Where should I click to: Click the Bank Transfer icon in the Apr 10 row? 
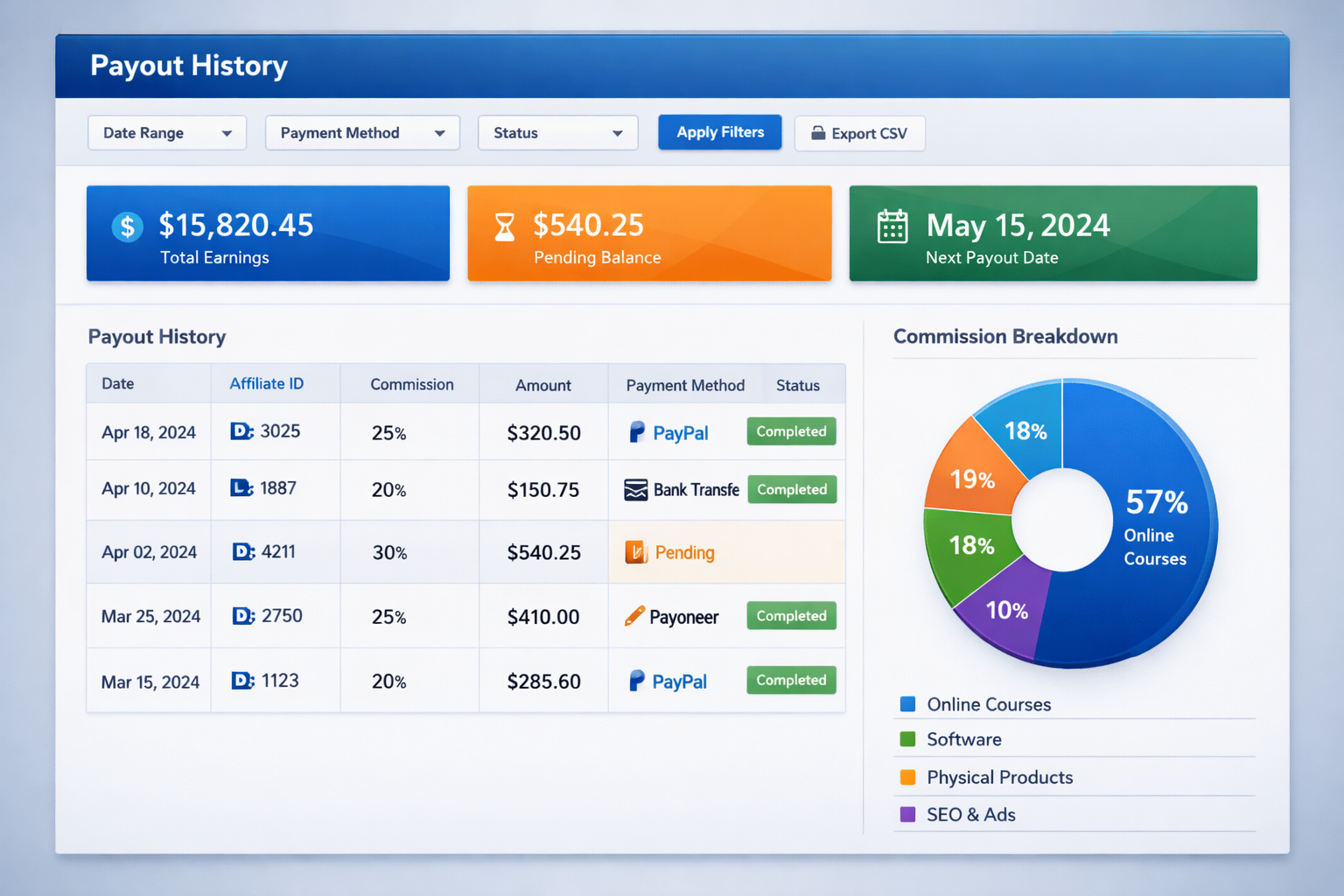(x=636, y=489)
